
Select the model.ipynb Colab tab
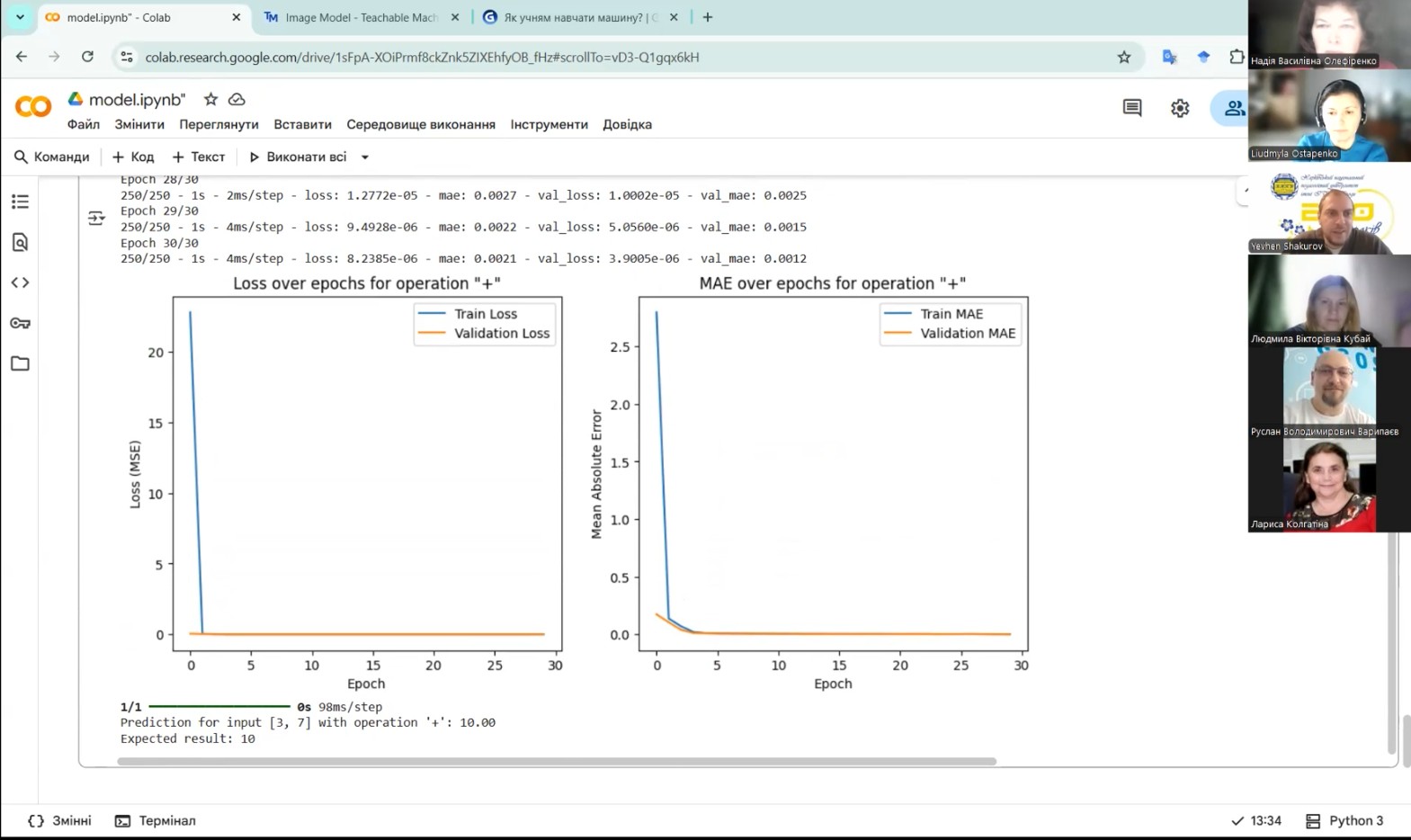(x=144, y=17)
